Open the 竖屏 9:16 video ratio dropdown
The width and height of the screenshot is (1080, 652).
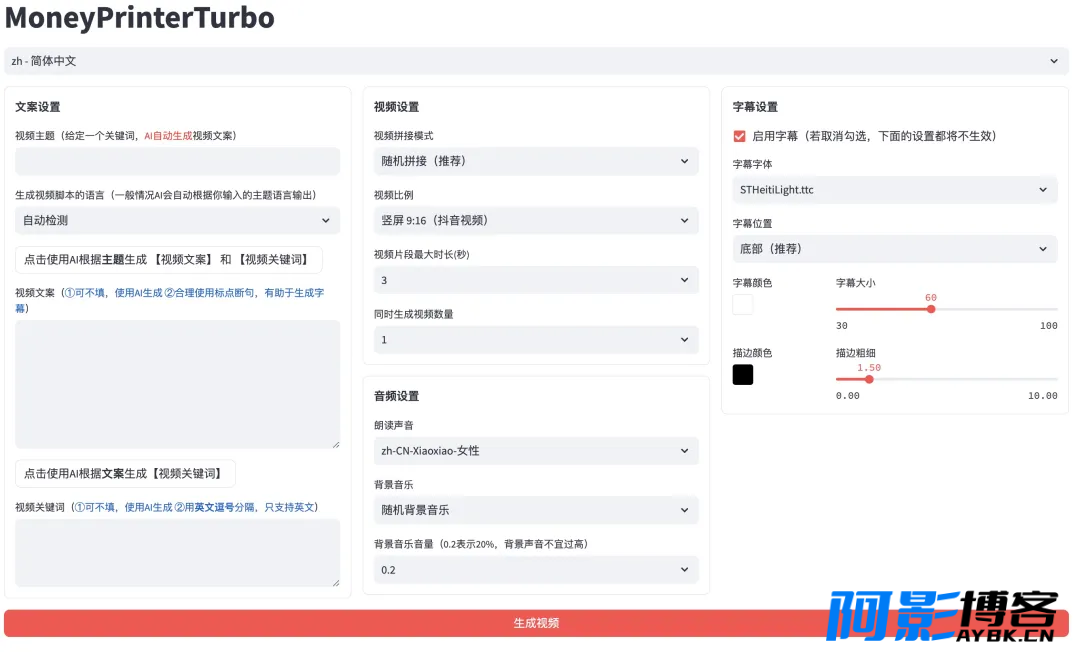tap(536, 220)
